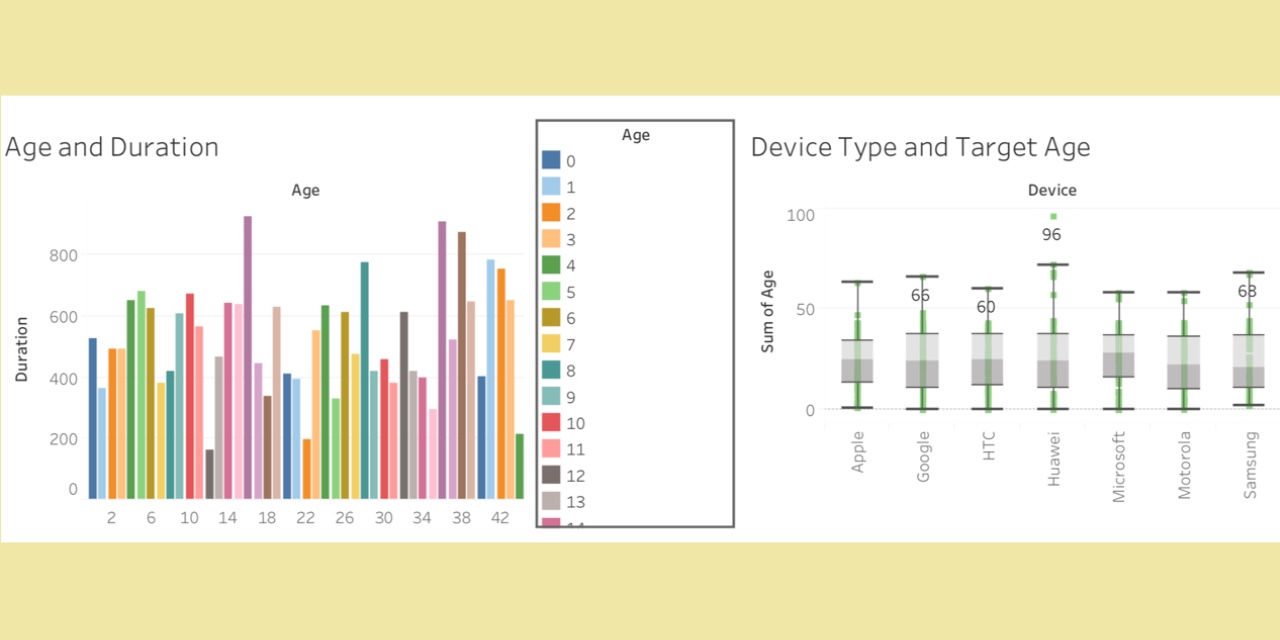The height and width of the screenshot is (640, 1280).
Task: Select the Age 10 red legend swatch
Action: [x=552, y=423]
